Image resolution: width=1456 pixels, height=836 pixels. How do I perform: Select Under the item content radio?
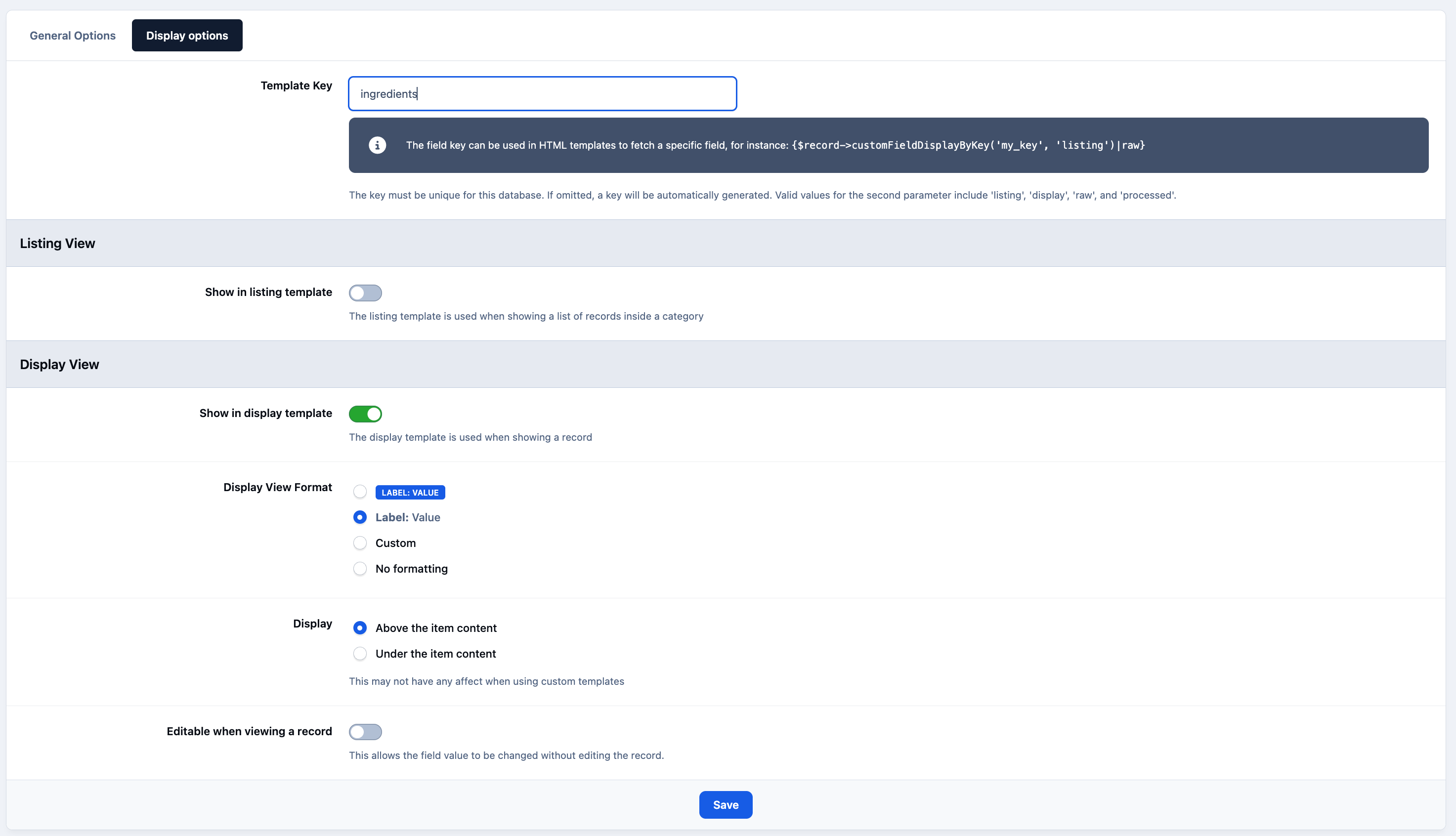(x=360, y=654)
